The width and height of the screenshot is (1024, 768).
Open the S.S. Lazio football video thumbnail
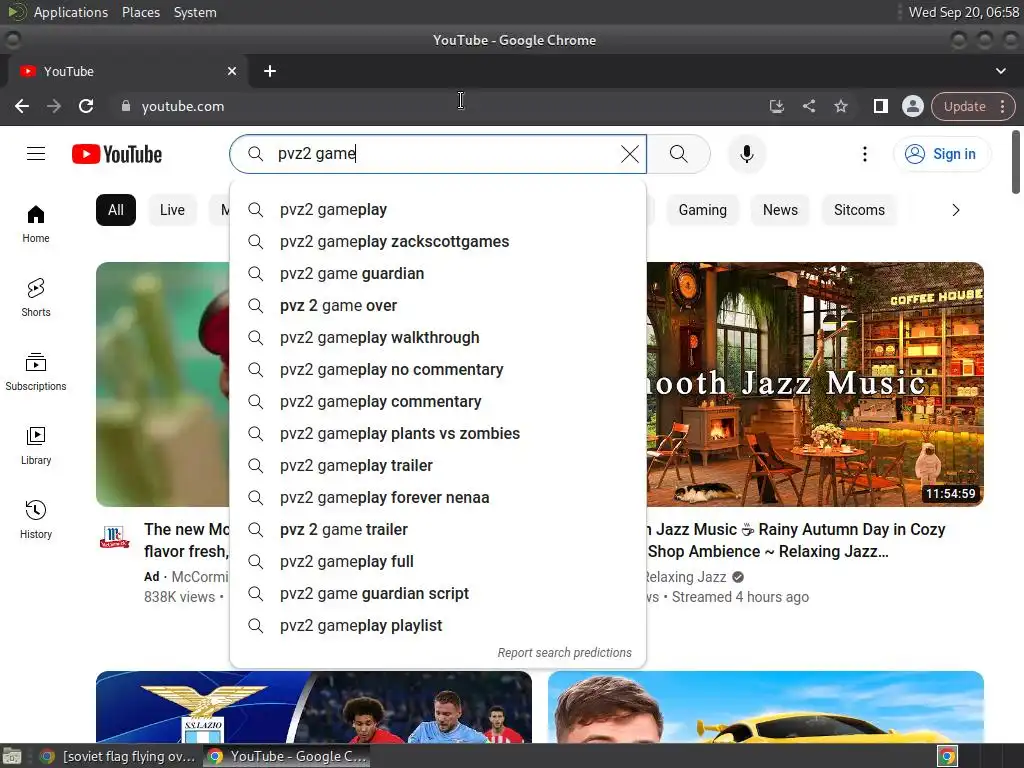click(x=313, y=707)
